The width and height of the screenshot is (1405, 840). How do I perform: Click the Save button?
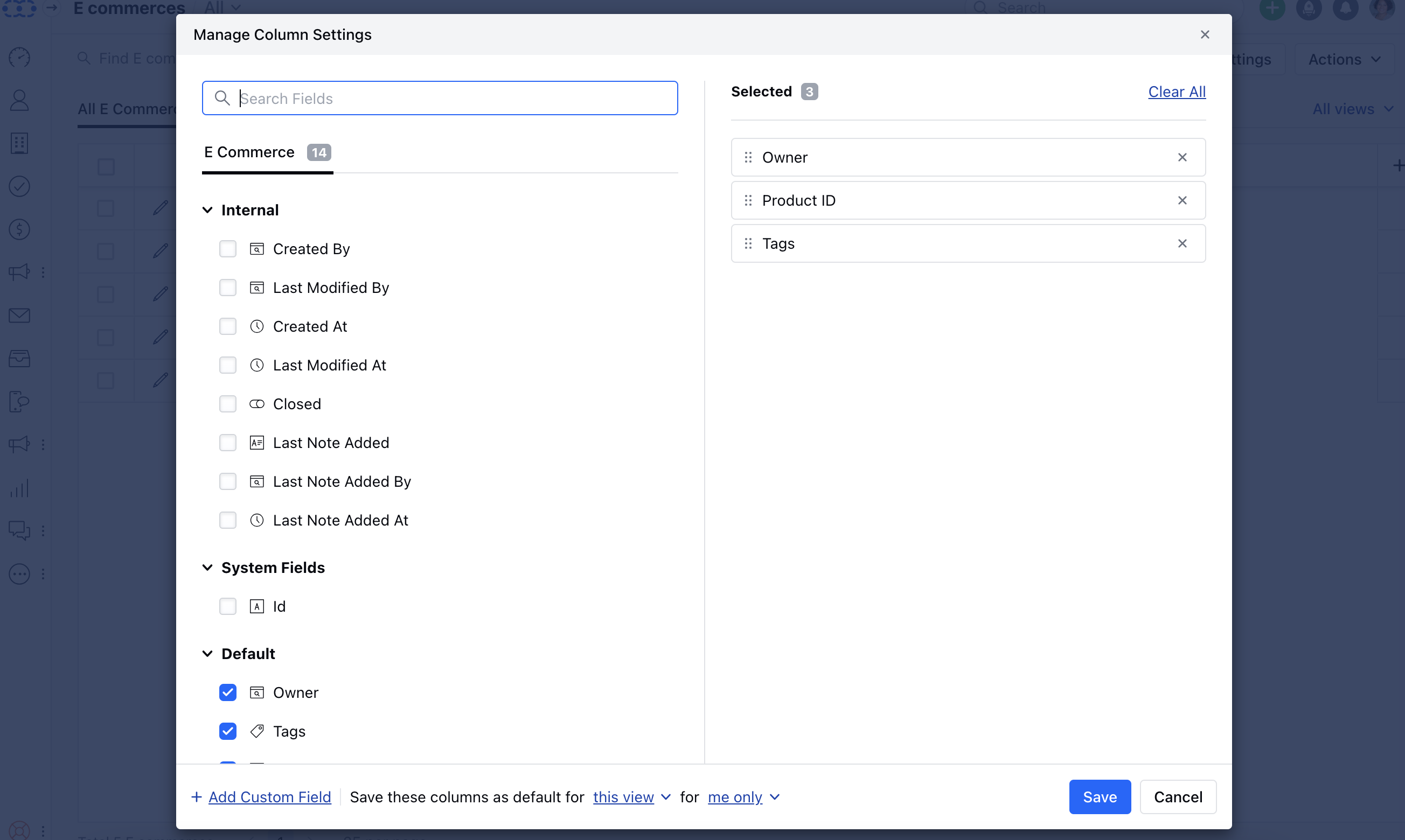pyautogui.click(x=1099, y=797)
